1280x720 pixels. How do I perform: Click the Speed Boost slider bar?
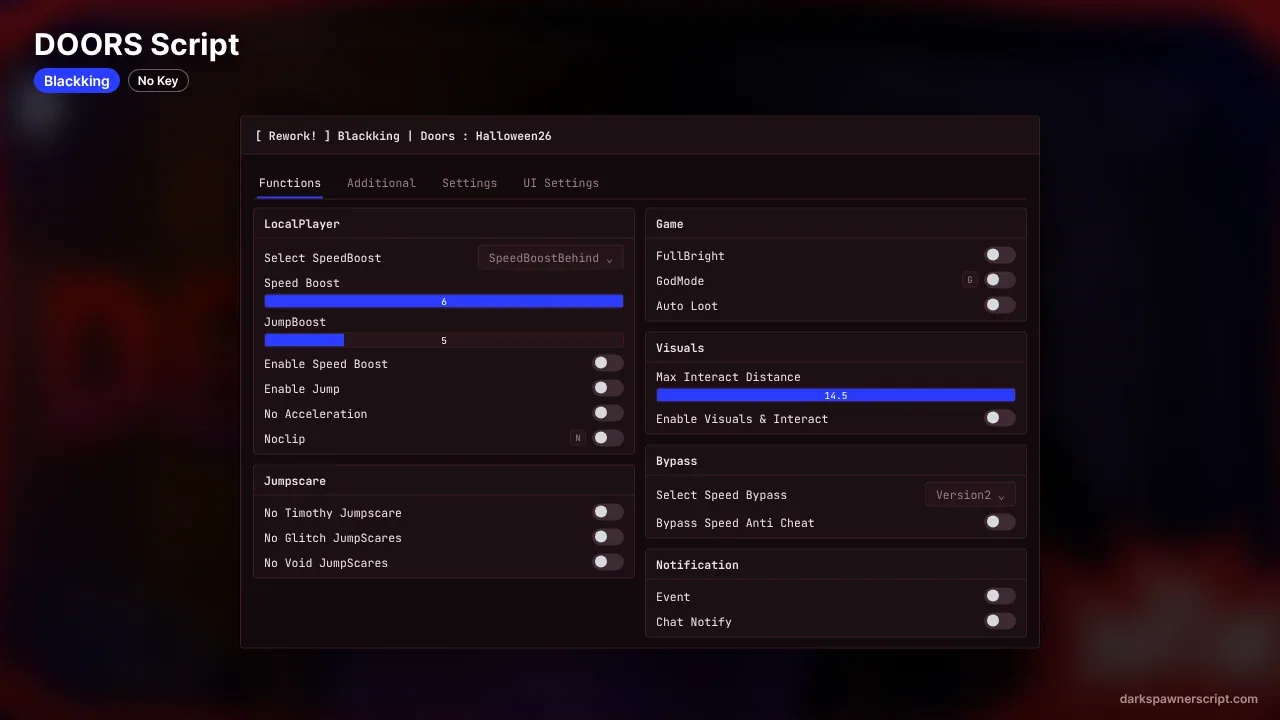point(444,301)
